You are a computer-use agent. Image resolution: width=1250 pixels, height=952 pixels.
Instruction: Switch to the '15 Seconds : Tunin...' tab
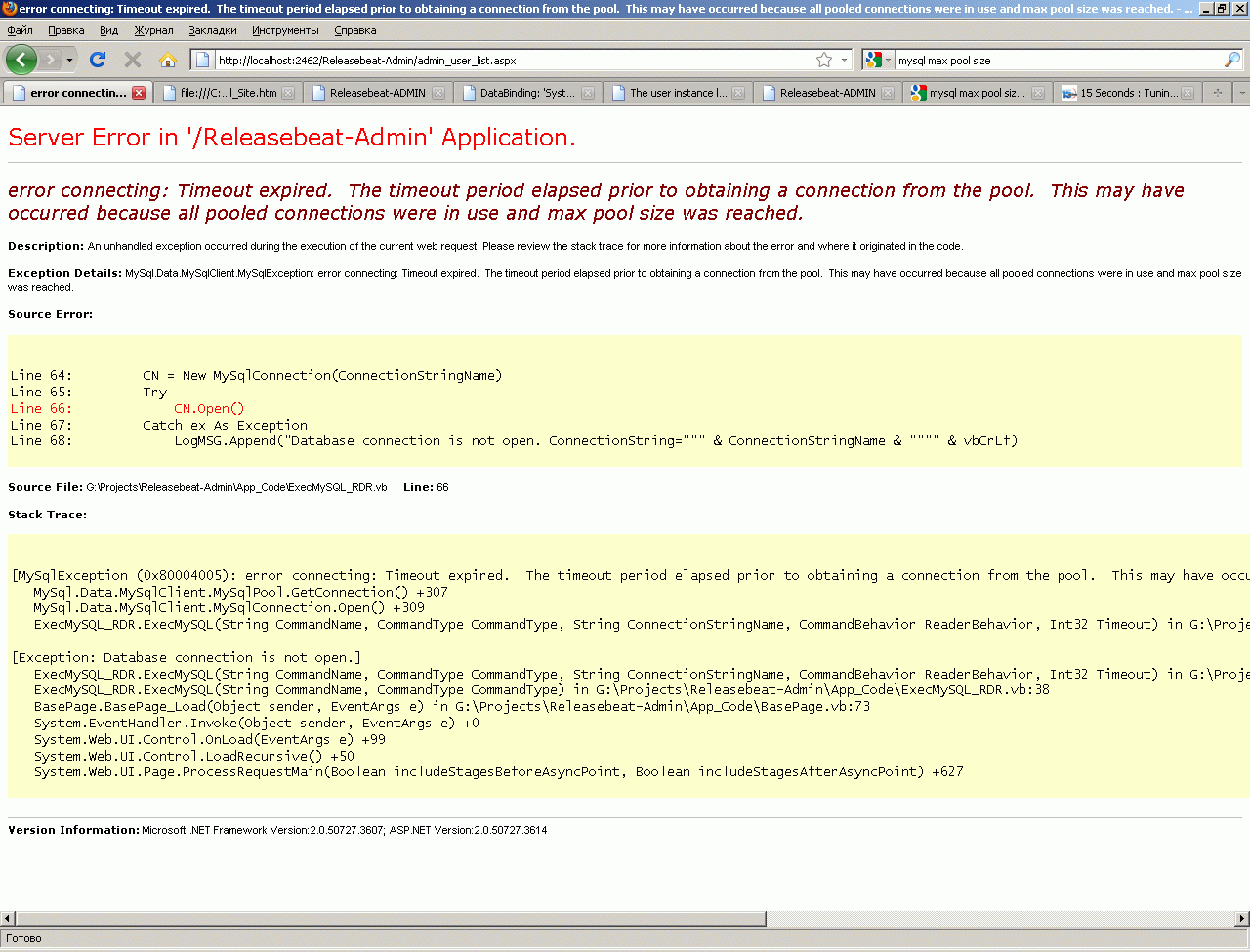click(1127, 93)
